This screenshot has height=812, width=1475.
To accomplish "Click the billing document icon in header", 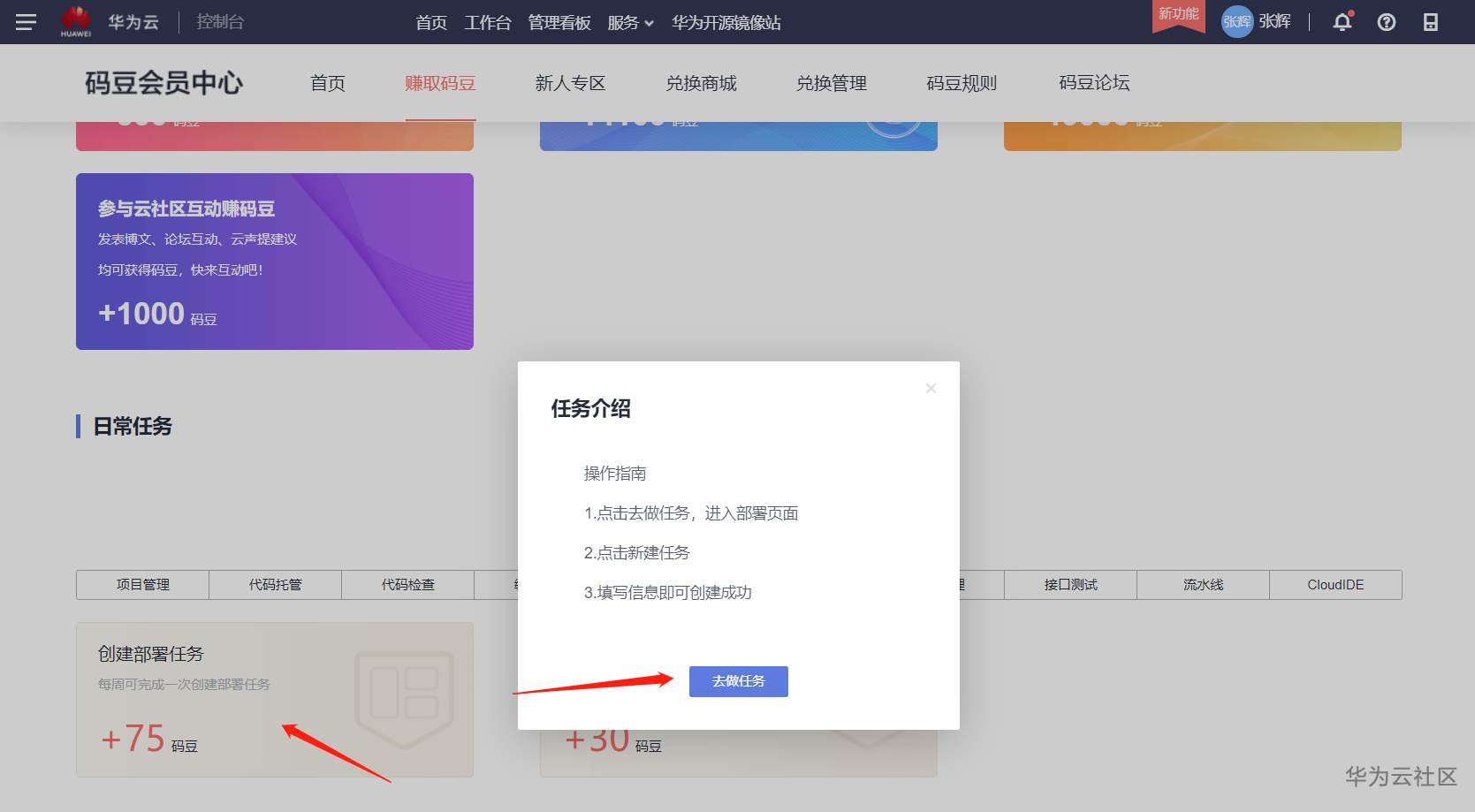I will (1431, 22).
